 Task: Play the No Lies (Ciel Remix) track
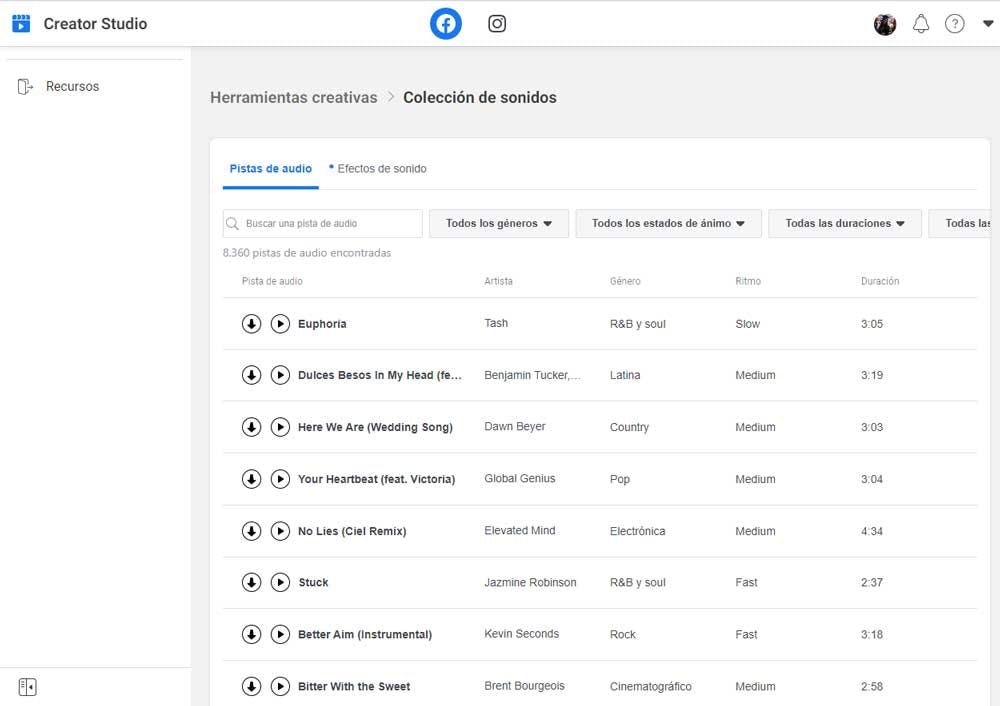click(281, 531)
